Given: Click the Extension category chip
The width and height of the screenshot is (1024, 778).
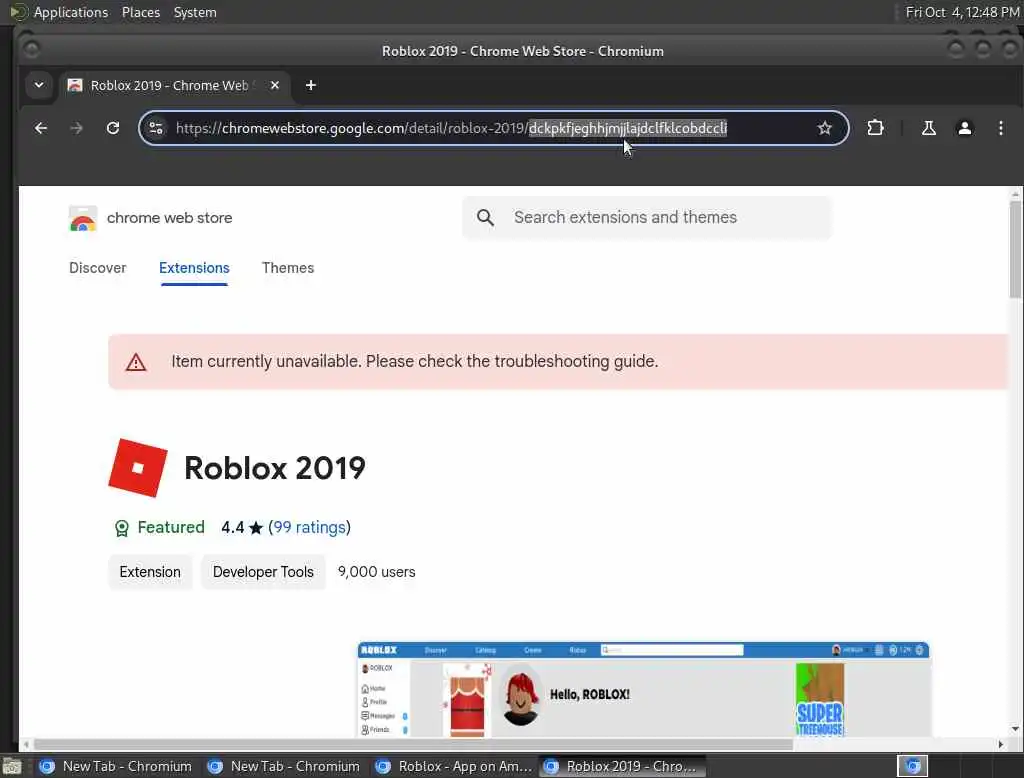Looking at the screenshot, I should 150,572.
